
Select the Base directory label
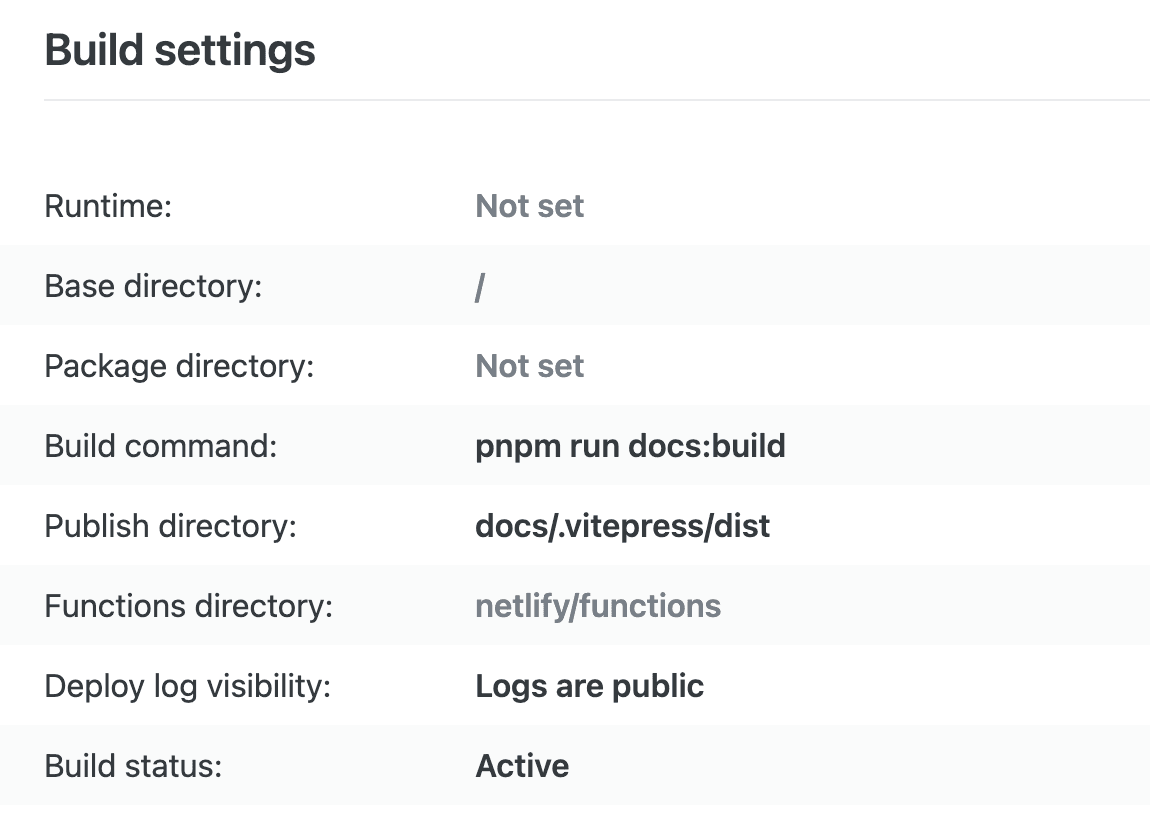[x=153, y=286]
